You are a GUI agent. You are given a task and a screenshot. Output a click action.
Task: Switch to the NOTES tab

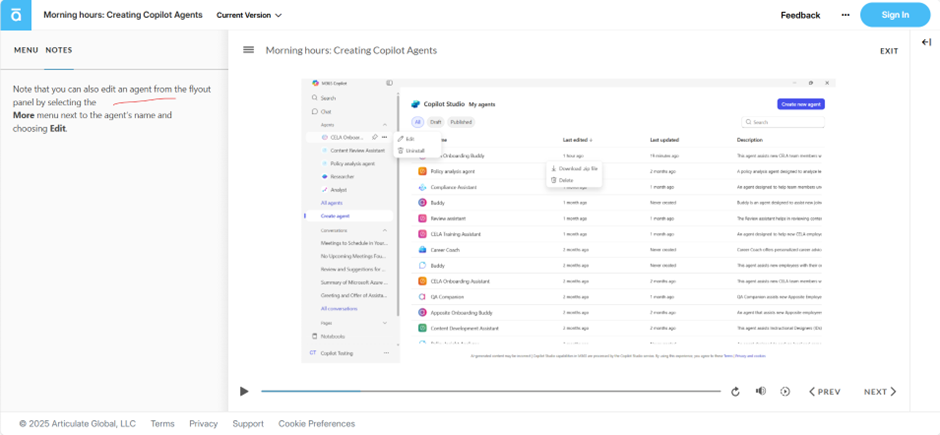(x=59, y=50)
